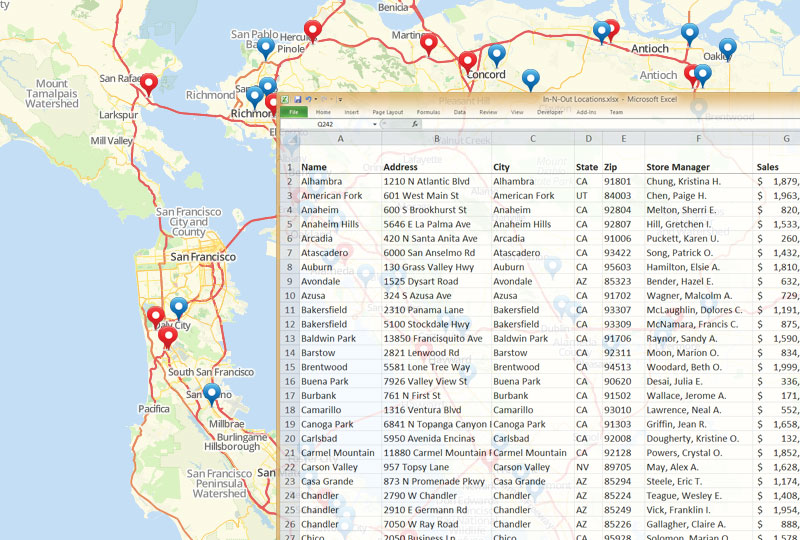The width and height of the screenshot is (800, 540).
Task: Click the Select All corner of the sheet
Action: click(x=289, y=139)
